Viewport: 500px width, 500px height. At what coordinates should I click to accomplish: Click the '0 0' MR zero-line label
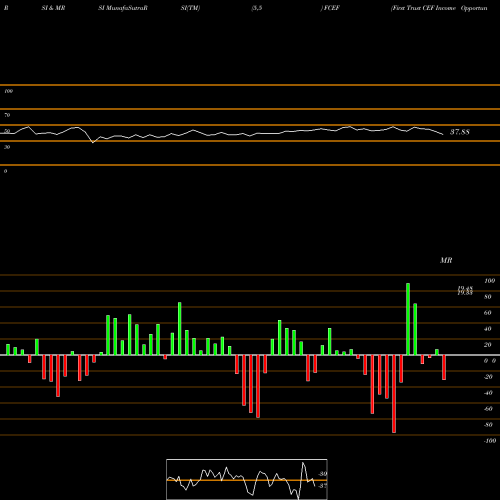(490, 361)
